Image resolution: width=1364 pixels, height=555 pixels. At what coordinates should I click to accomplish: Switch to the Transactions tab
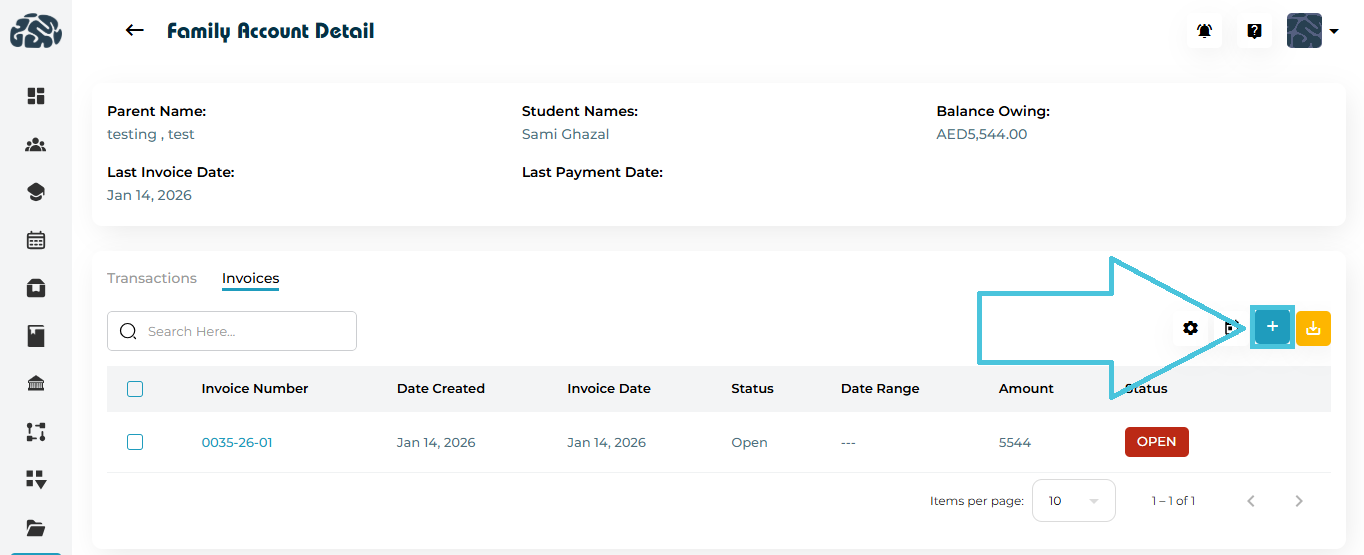[x=152, y=278]
